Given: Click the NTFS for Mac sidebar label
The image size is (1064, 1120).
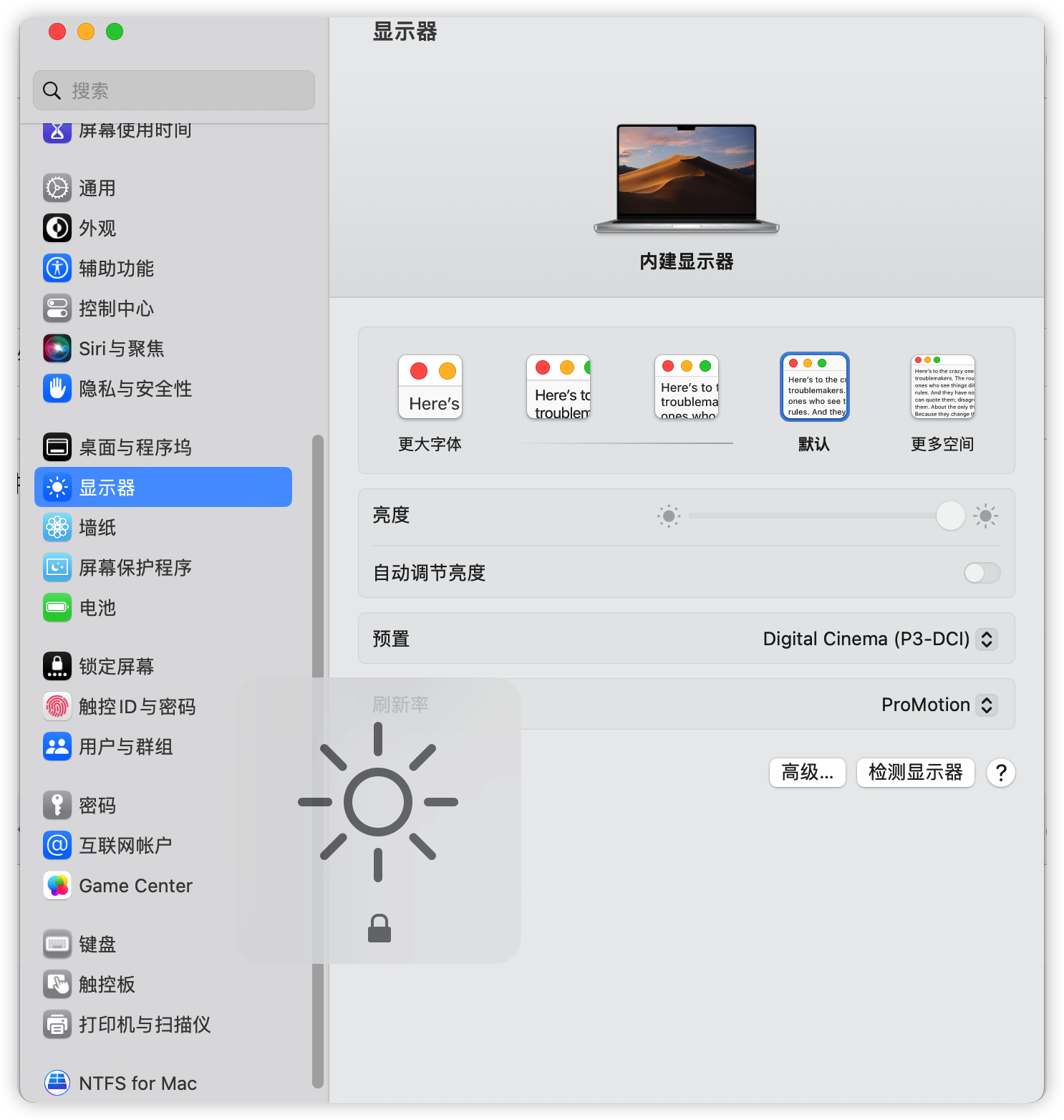Looking at the screenshot, I should [x=138, y=1083].
